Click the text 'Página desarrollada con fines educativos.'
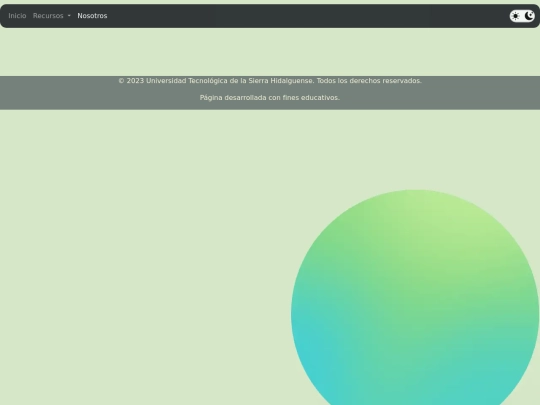Screen dimensions: 540x405 270,98
